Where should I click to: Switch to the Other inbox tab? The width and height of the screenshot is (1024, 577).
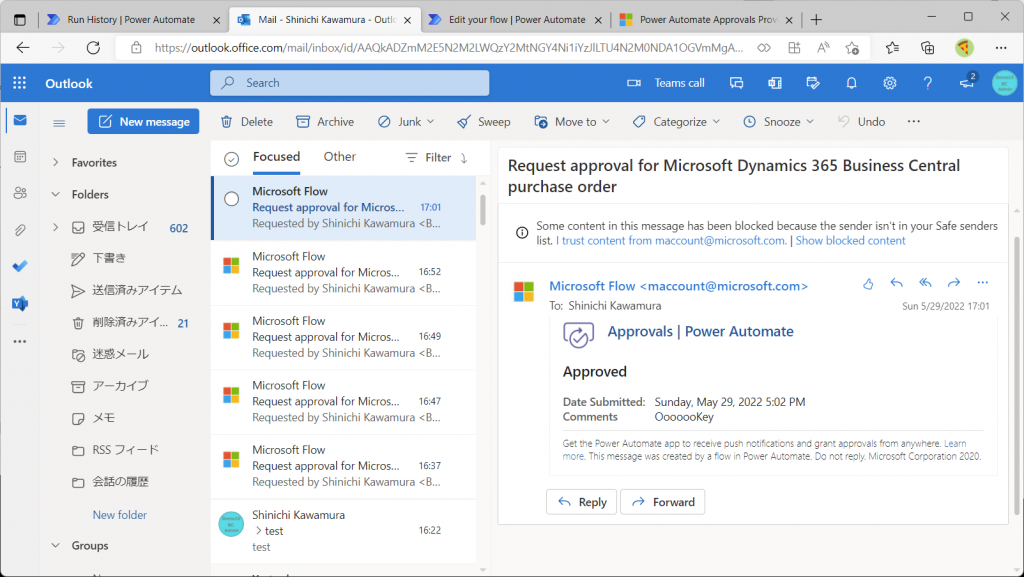tap(340, 157)
